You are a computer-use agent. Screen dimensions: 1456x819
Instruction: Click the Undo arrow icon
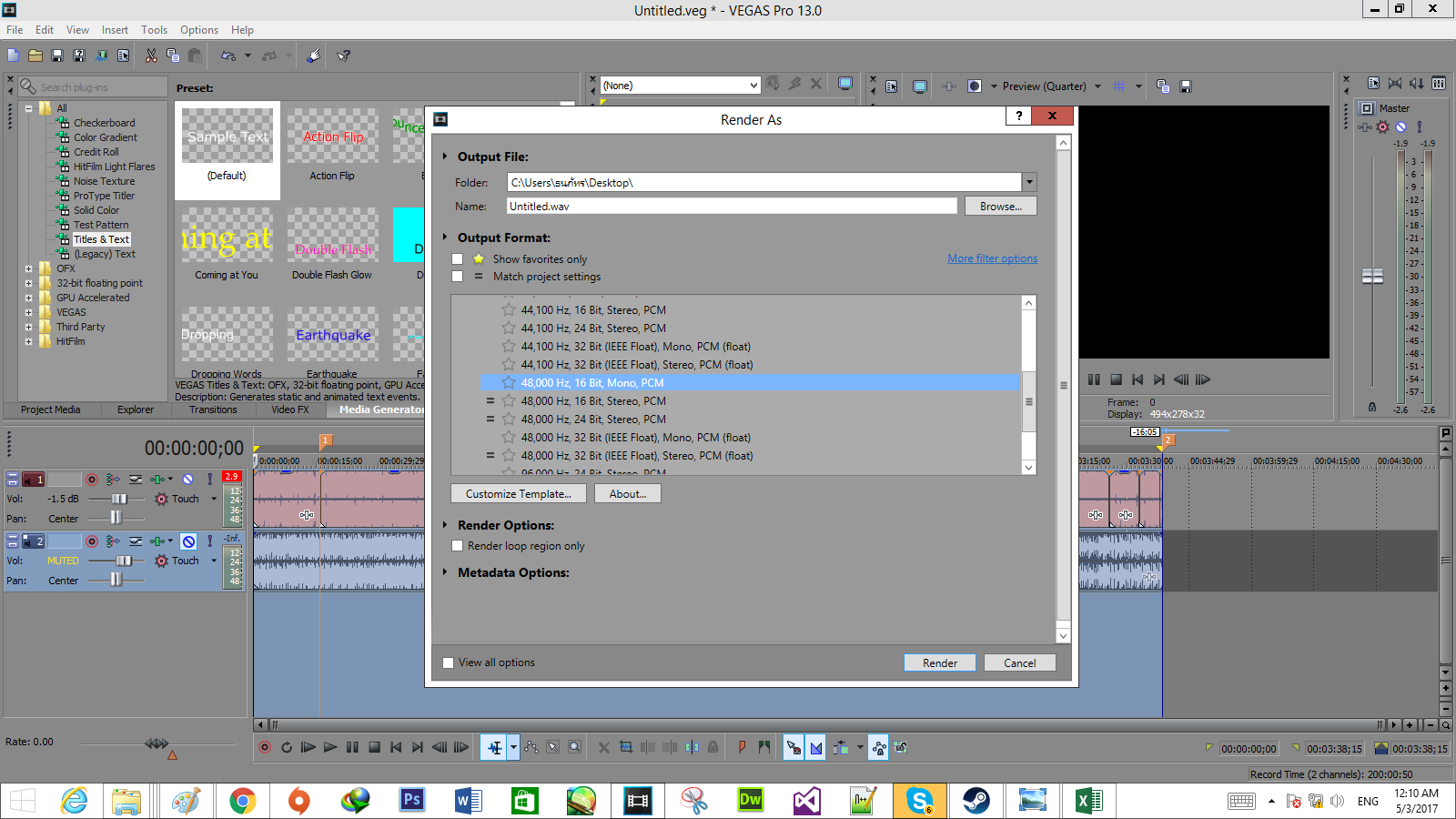coord(228,56)
